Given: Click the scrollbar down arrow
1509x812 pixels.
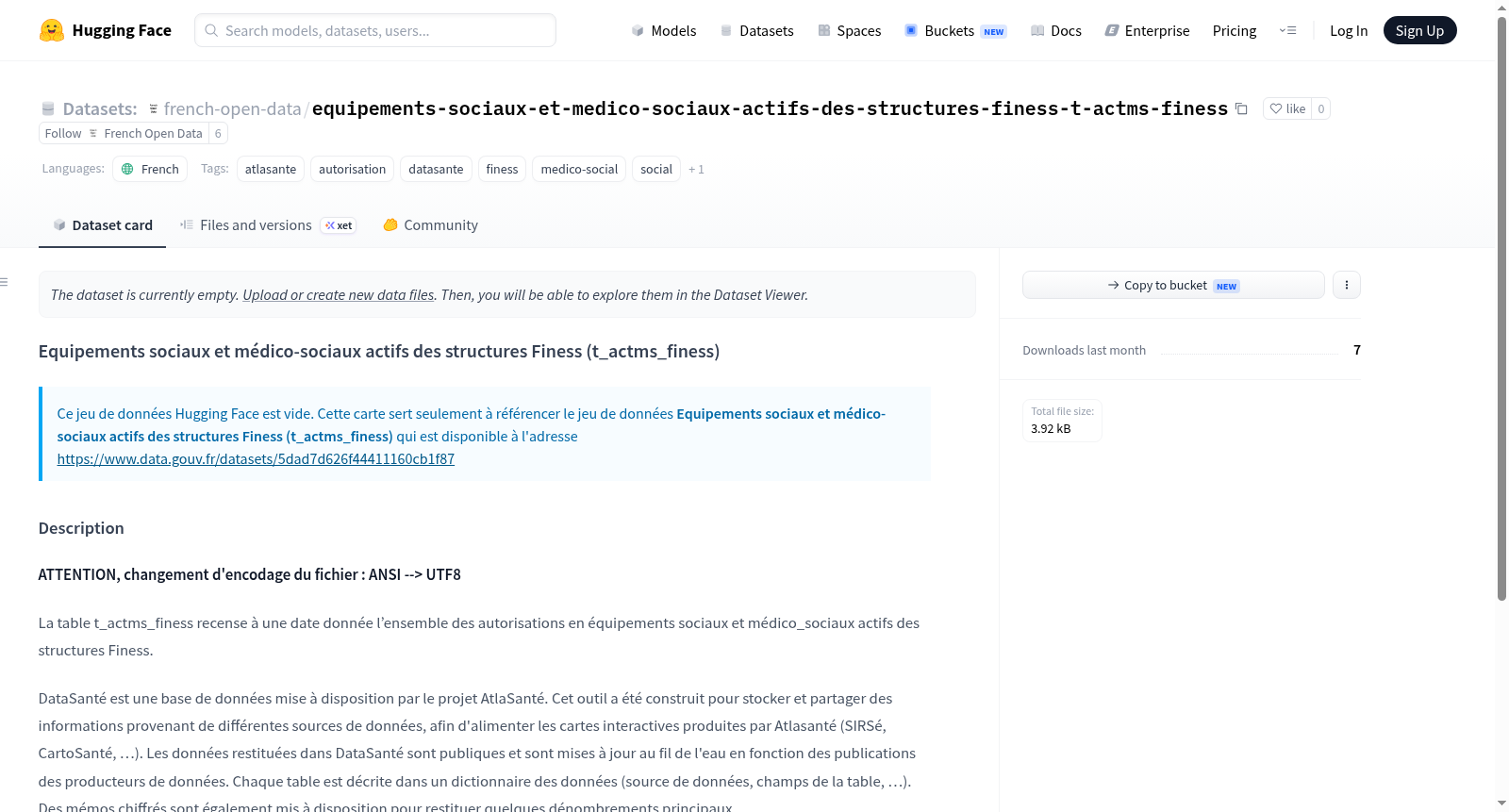Looking at the screenshot, I should coord(1502,804).
